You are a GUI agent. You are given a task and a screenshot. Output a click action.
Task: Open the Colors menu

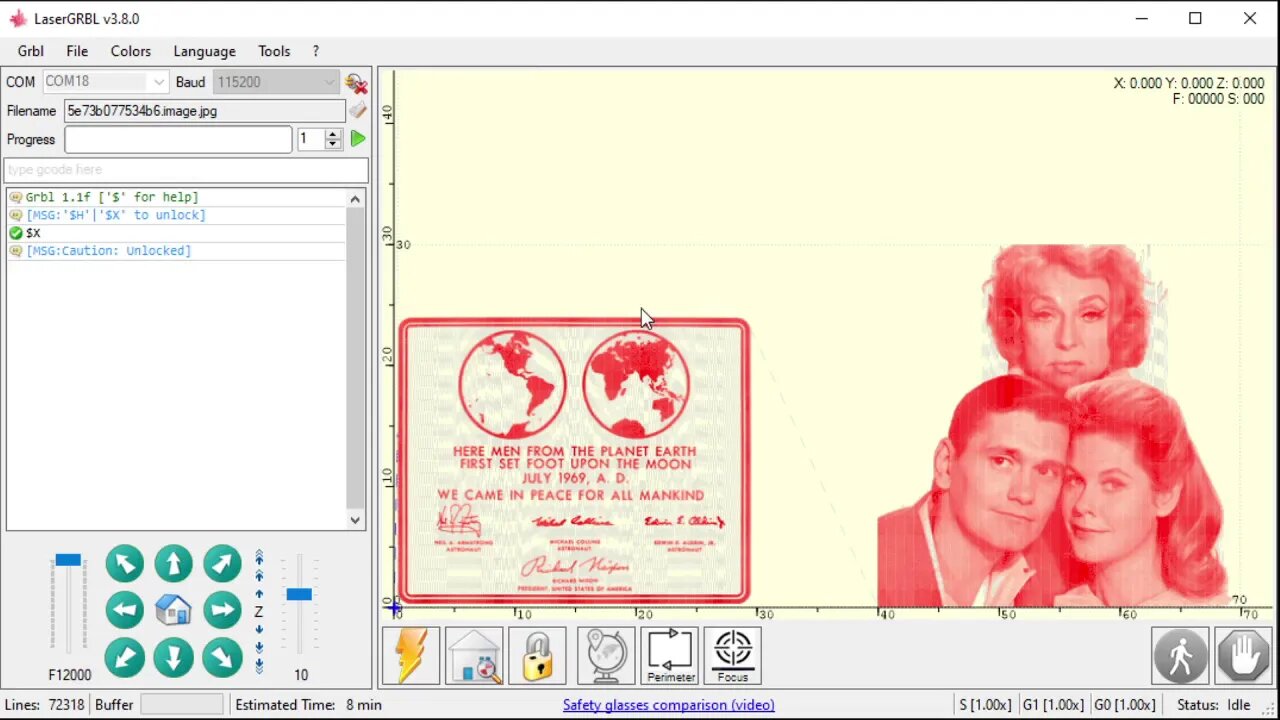(x=131, y=51)
